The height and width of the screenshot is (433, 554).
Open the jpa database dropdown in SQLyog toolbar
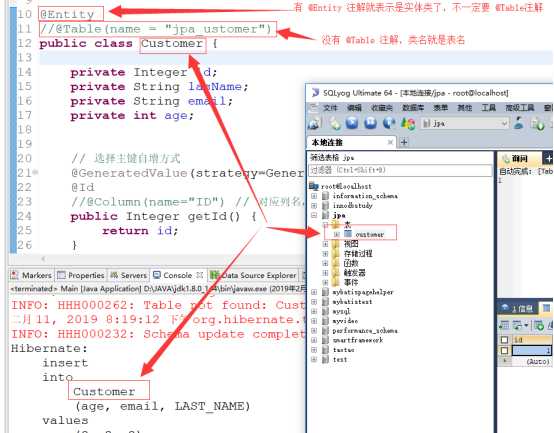tap(504, 124)
